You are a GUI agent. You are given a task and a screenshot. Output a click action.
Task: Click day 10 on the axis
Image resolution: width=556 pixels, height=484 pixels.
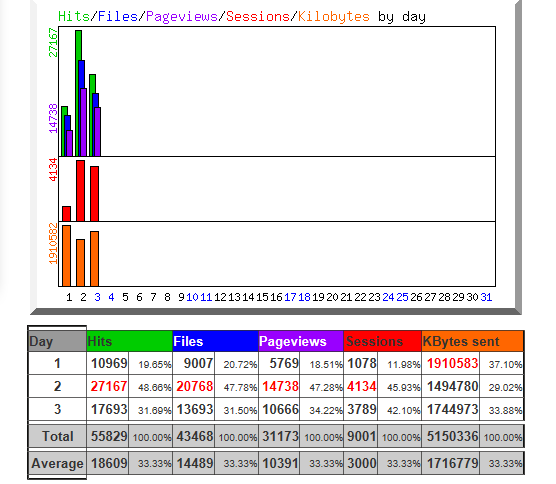tap(192, 297)
